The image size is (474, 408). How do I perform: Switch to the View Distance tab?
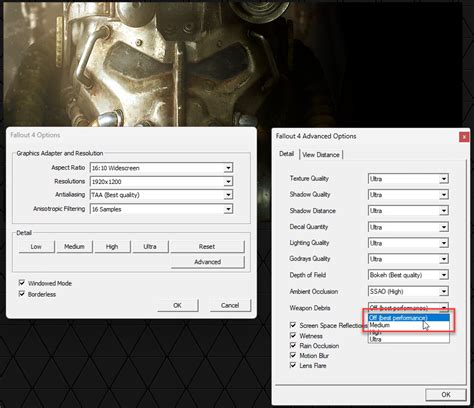click(321, 155)
